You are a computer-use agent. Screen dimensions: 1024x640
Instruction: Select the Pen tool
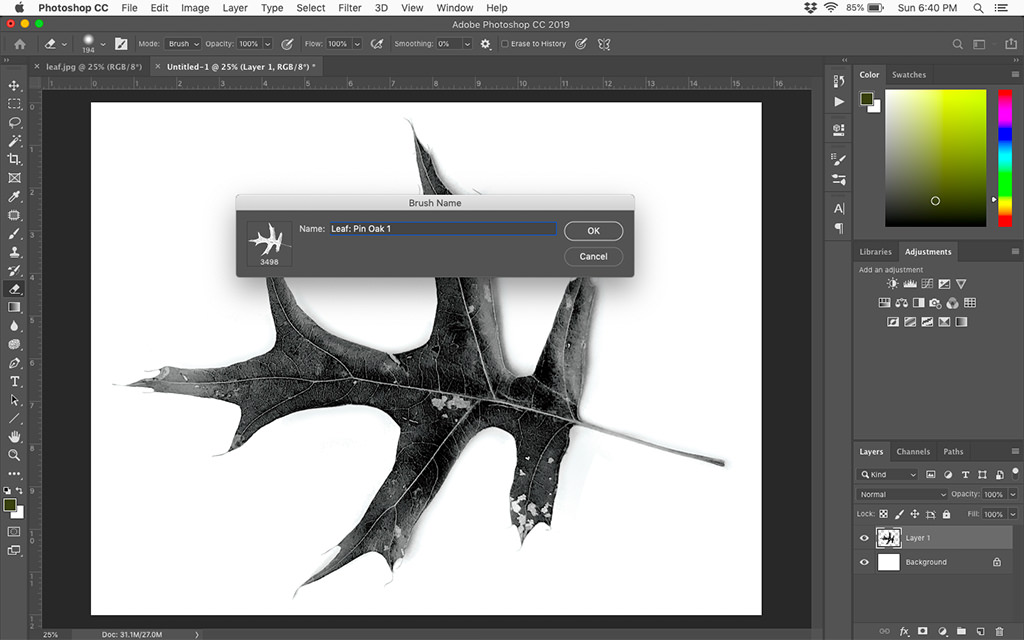point(14,362)
